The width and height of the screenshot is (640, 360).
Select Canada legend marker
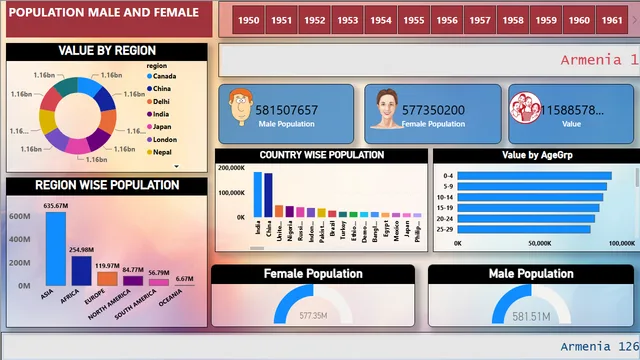coord(149,76)
